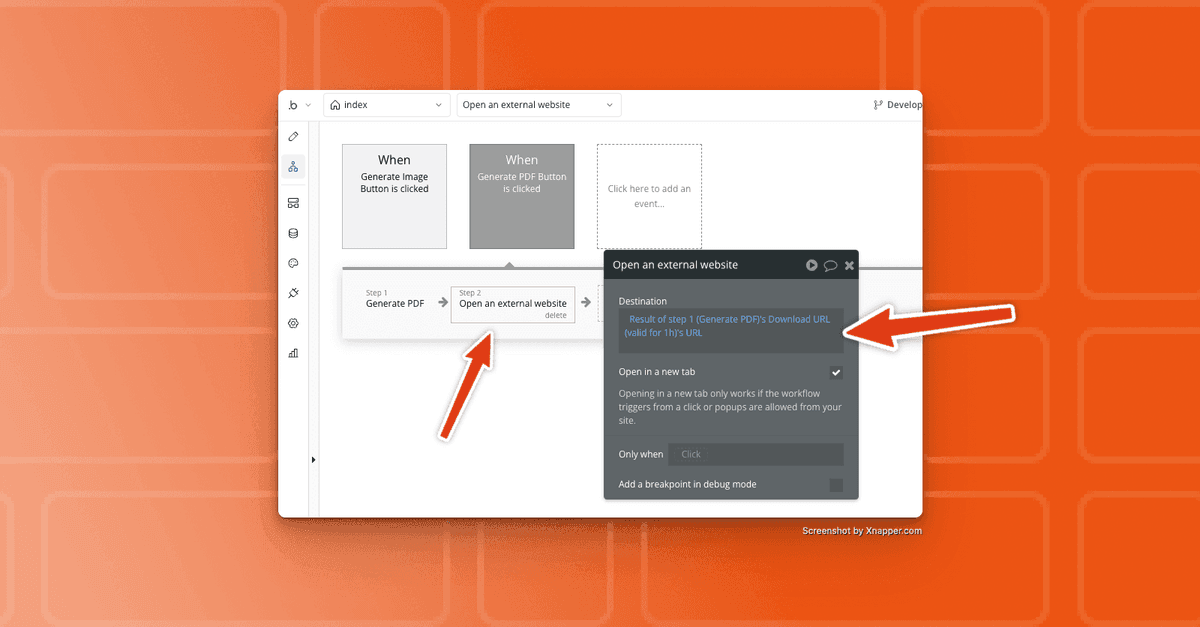
Task: Open the Bubble logo dropdown menu
Action: [x=299, y=104]
